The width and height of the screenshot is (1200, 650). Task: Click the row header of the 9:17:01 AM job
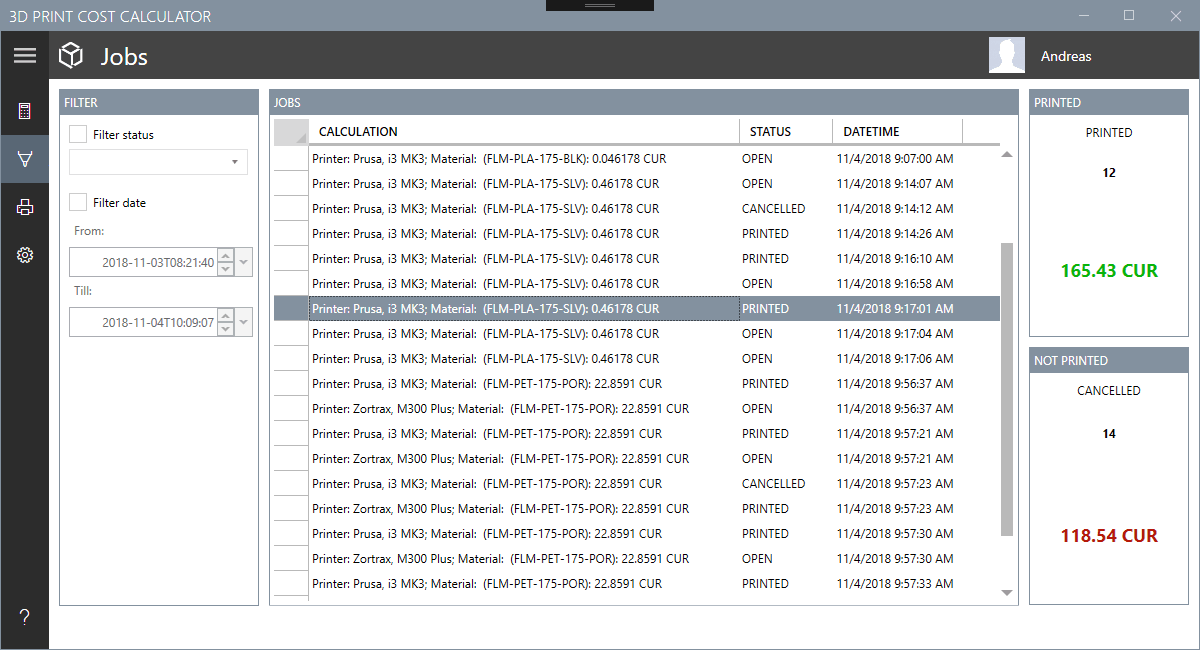(x=291, y=309)
